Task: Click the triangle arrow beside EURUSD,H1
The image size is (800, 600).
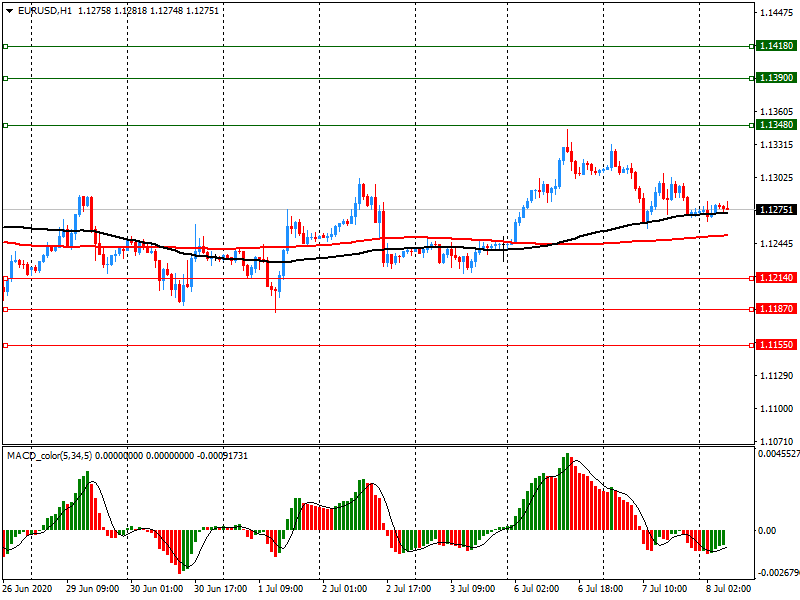Action: [9, 11]
